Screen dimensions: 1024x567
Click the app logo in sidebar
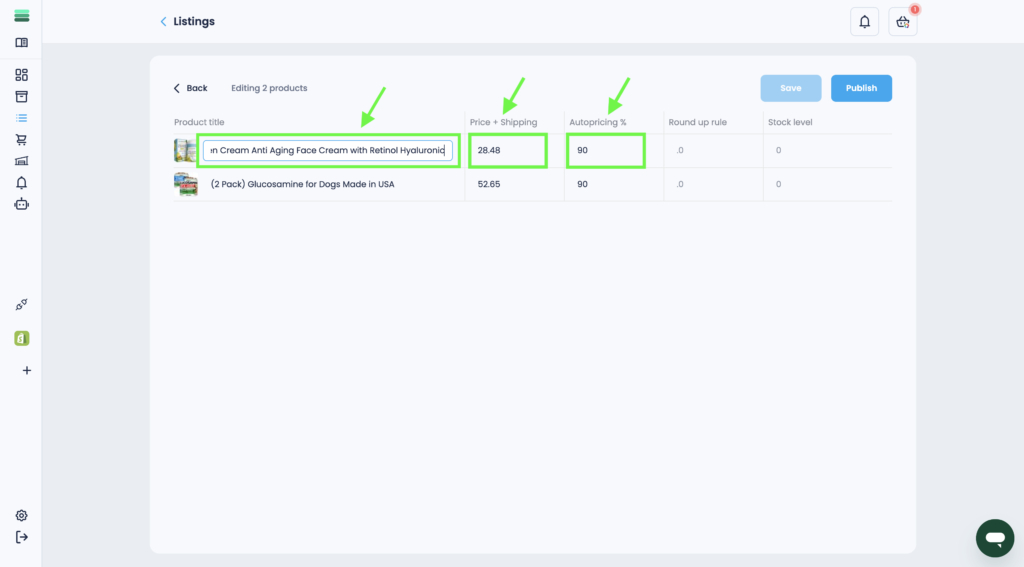click(x=21, y=16)
